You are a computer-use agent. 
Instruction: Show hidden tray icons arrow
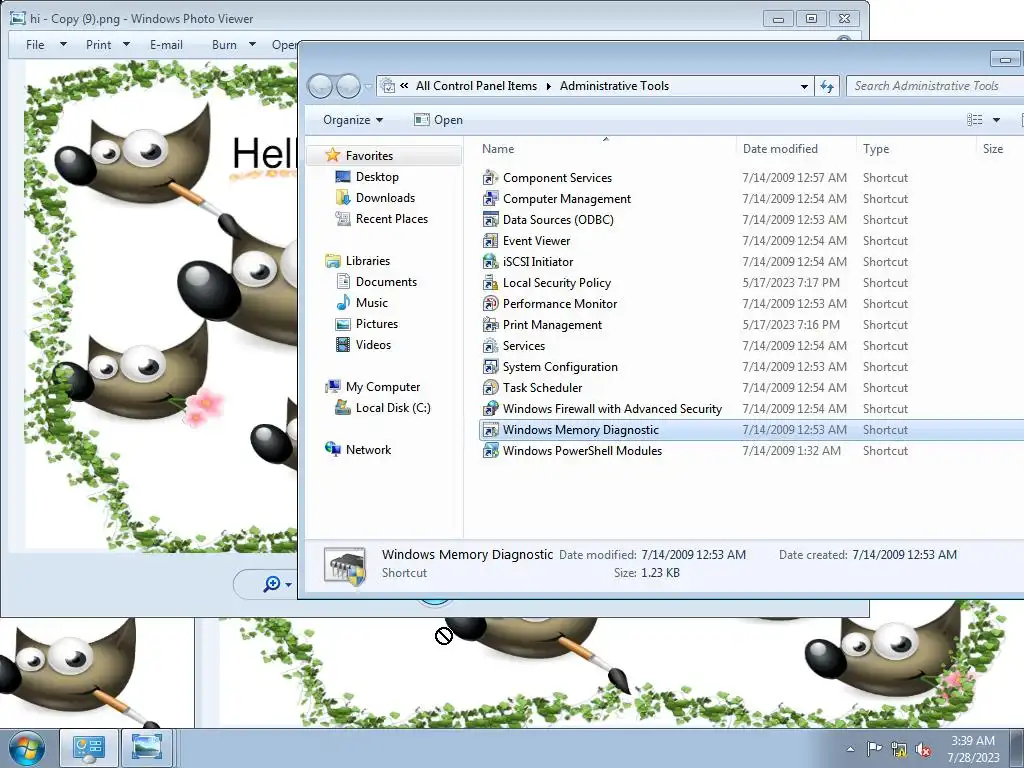pyautogui.click(x=850, y=749)
